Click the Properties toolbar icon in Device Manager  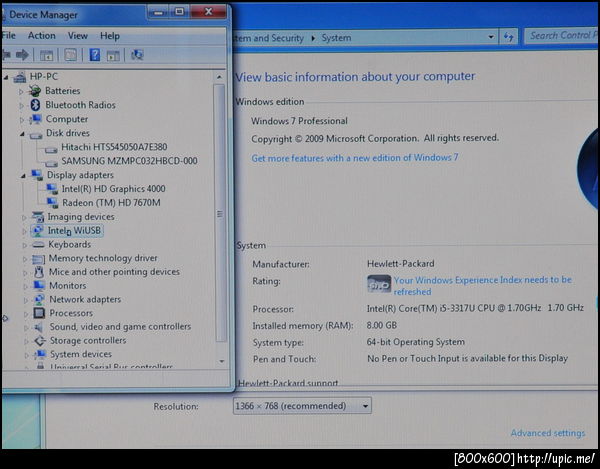70,55
